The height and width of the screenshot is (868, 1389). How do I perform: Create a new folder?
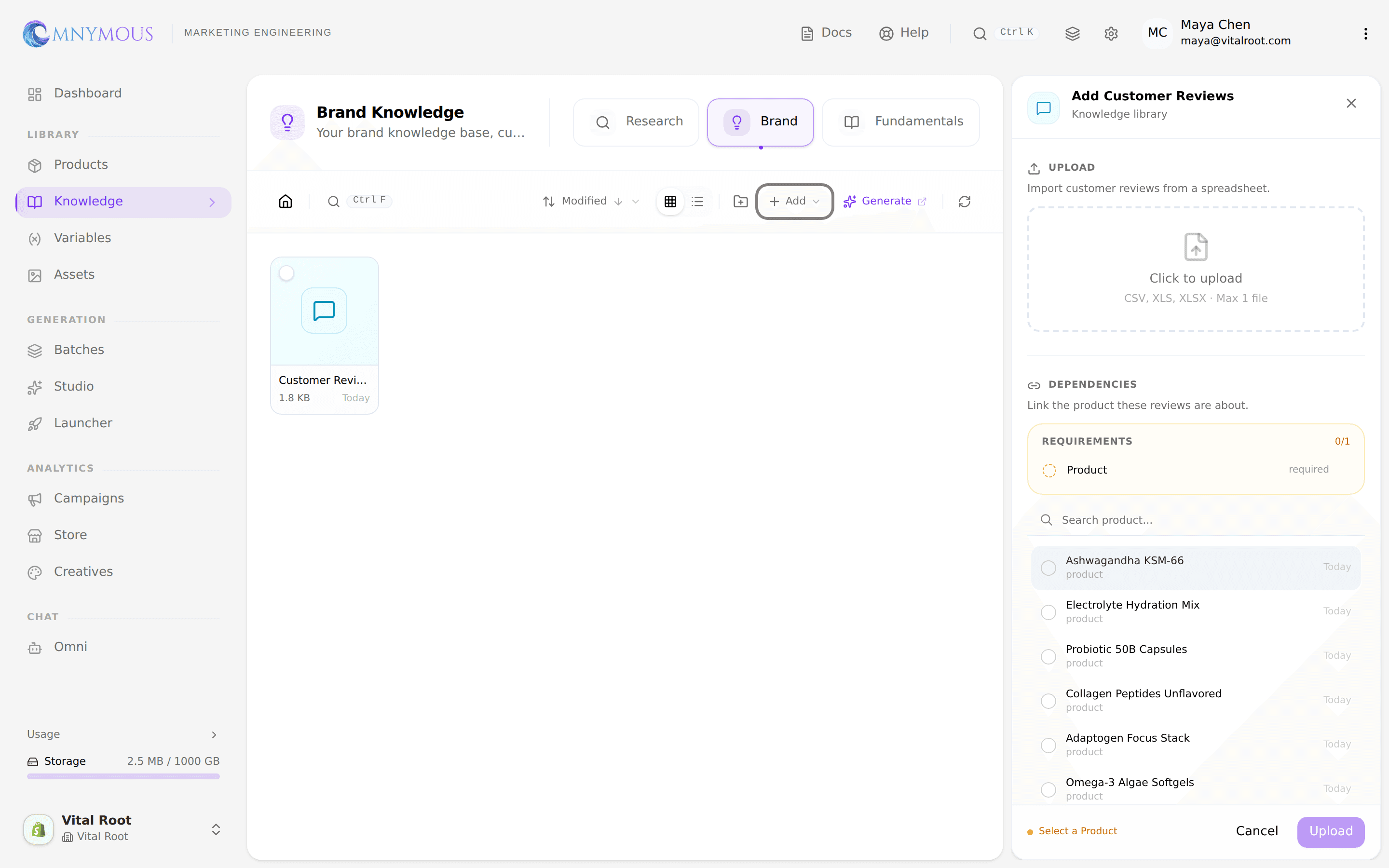click(x=740, y=202)
